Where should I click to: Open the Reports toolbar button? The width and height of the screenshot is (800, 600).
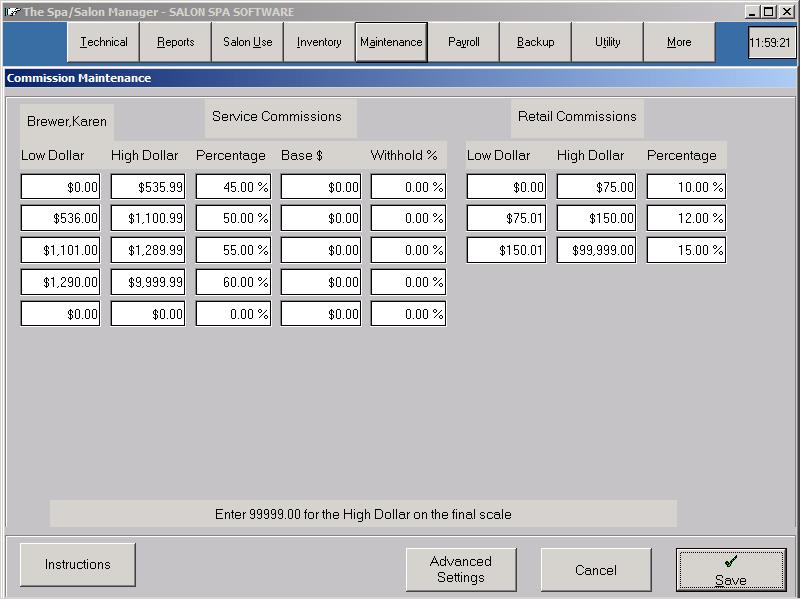click(x=176, y=43)
